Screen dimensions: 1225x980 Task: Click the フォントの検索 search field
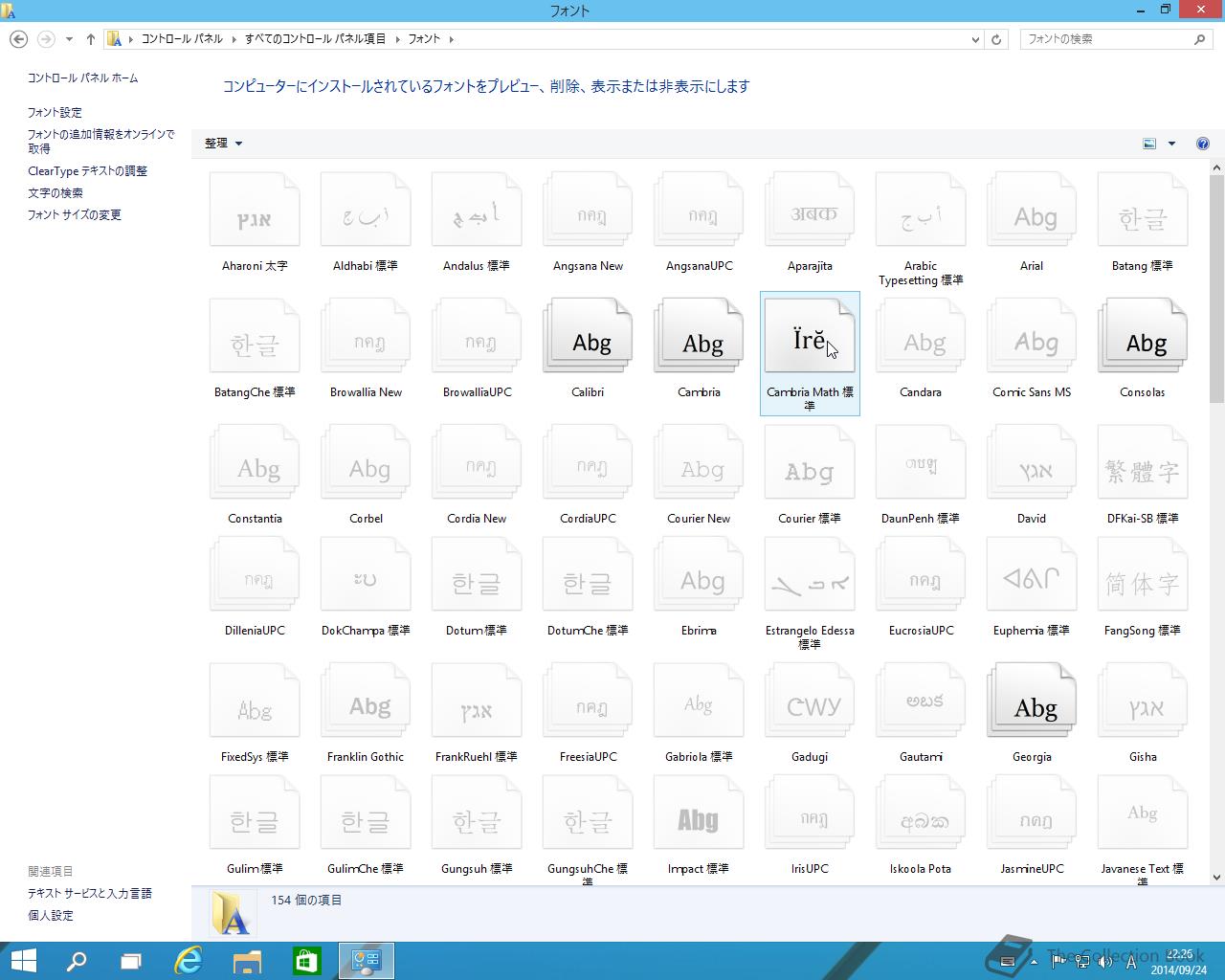click(x=1108, y=39)
